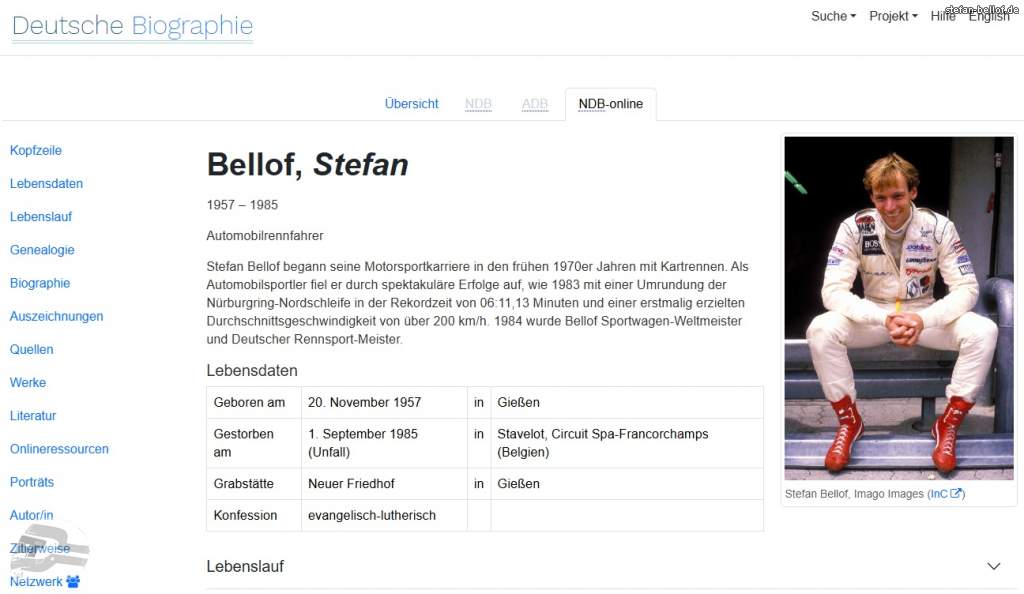The image size is (1024, 594).
Task: Open the Suche dropdown menu
Action: 832,16
